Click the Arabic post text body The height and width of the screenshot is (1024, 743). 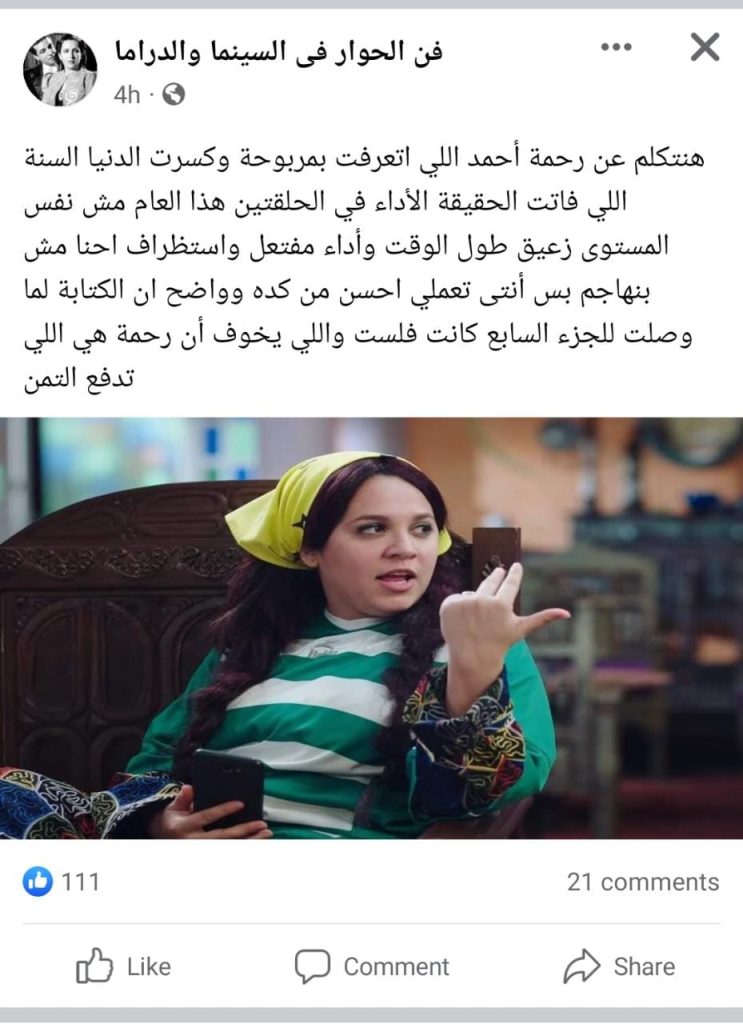[366, 268]
